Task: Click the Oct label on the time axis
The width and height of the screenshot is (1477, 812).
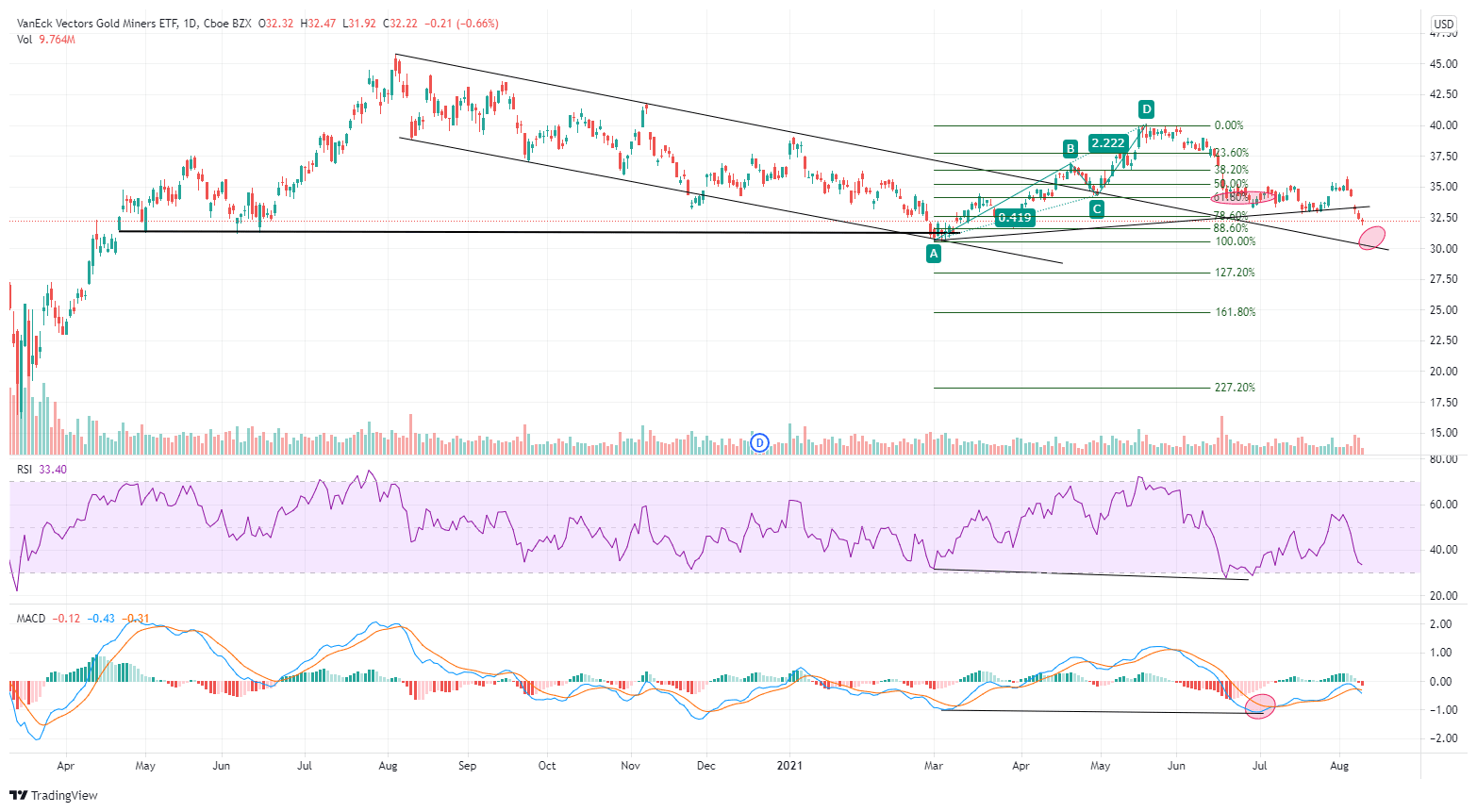Action: click(547, 766)
